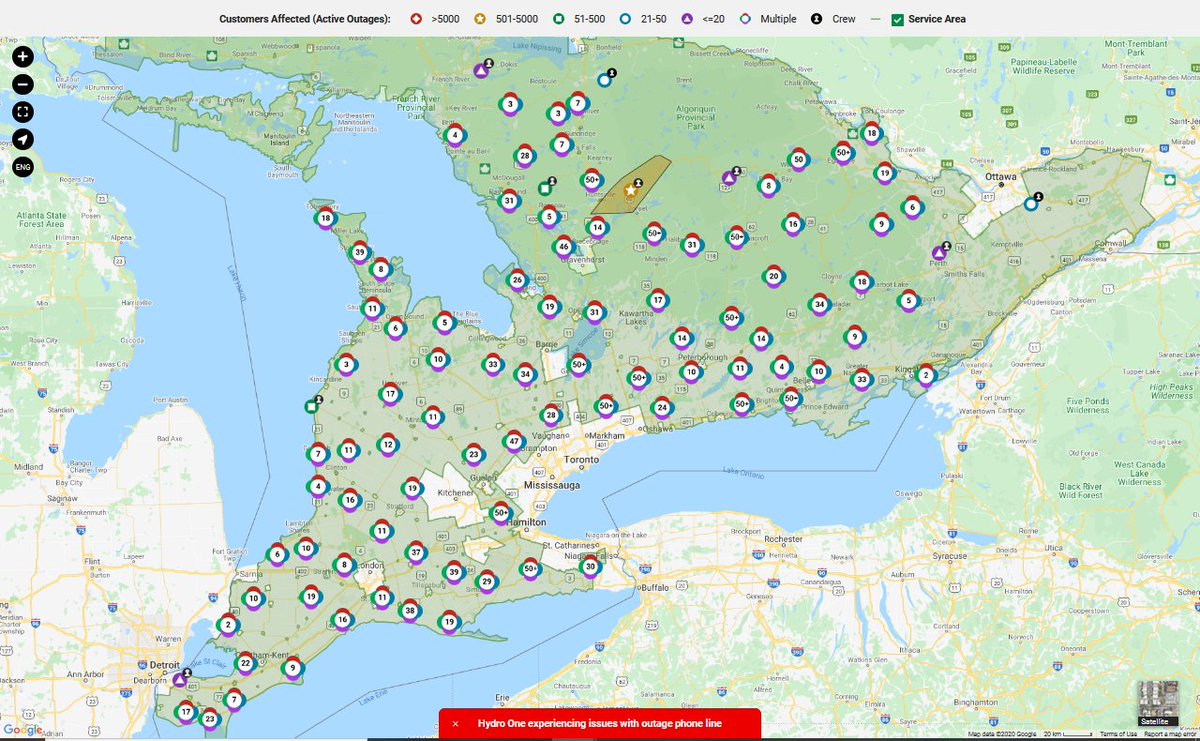This screenshot has width=1200, height=741.
Task: Select the gold star outage marker in Algonquin
Action: pos(630,190)
